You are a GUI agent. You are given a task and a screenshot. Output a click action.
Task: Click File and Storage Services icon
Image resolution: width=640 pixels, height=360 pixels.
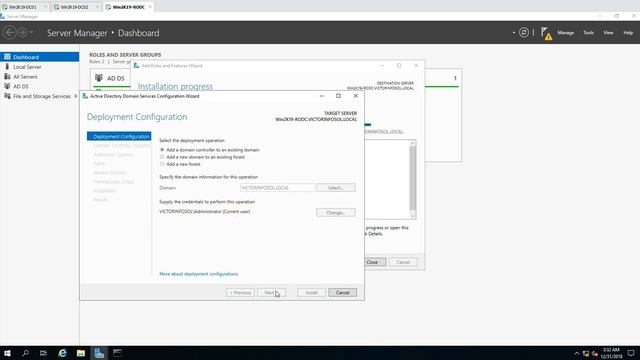point(7,96)
